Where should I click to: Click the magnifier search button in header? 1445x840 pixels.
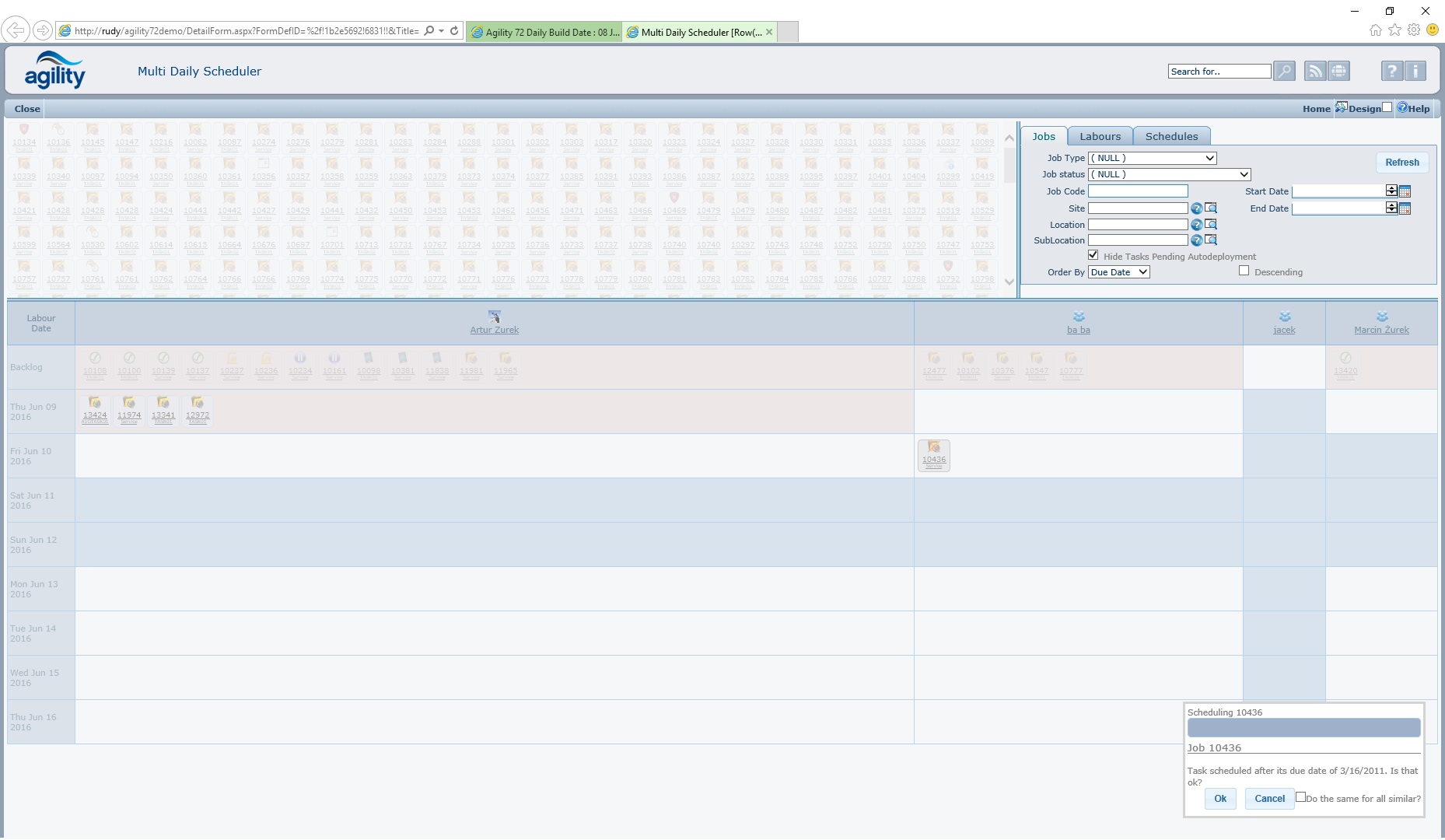click(x=1284, y=72)
